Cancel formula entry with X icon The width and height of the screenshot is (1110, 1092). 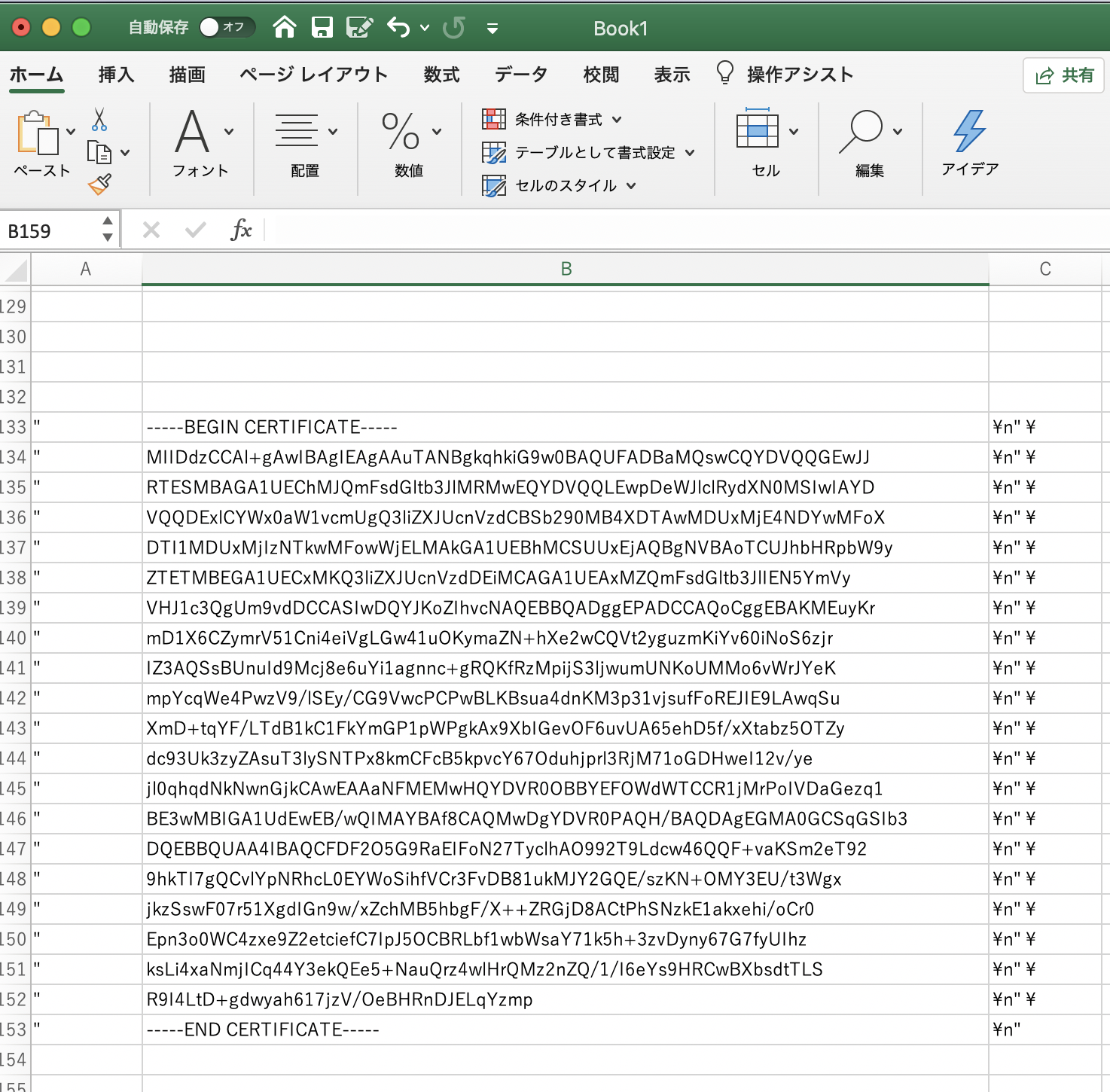click(x=151, y=230)
